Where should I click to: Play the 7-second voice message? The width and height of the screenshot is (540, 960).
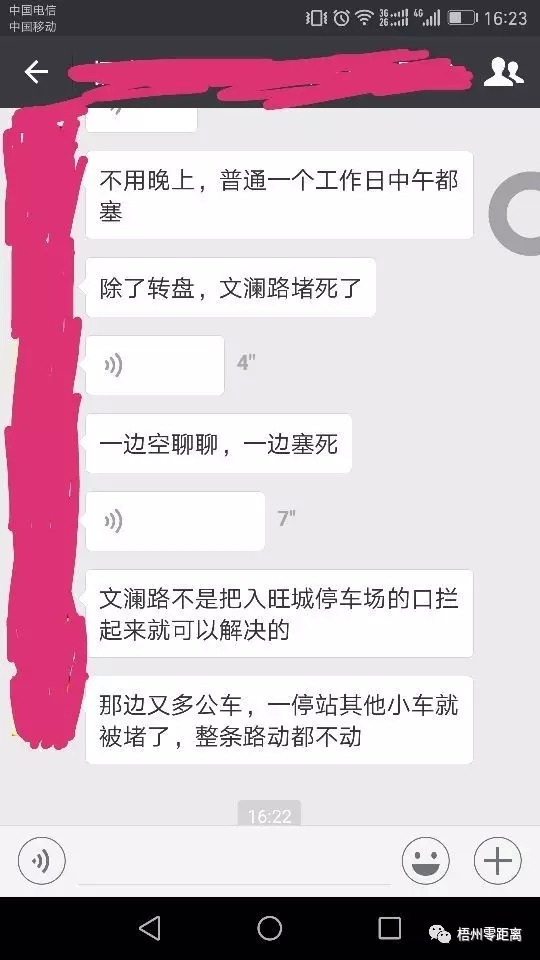(x=175, y=521)
